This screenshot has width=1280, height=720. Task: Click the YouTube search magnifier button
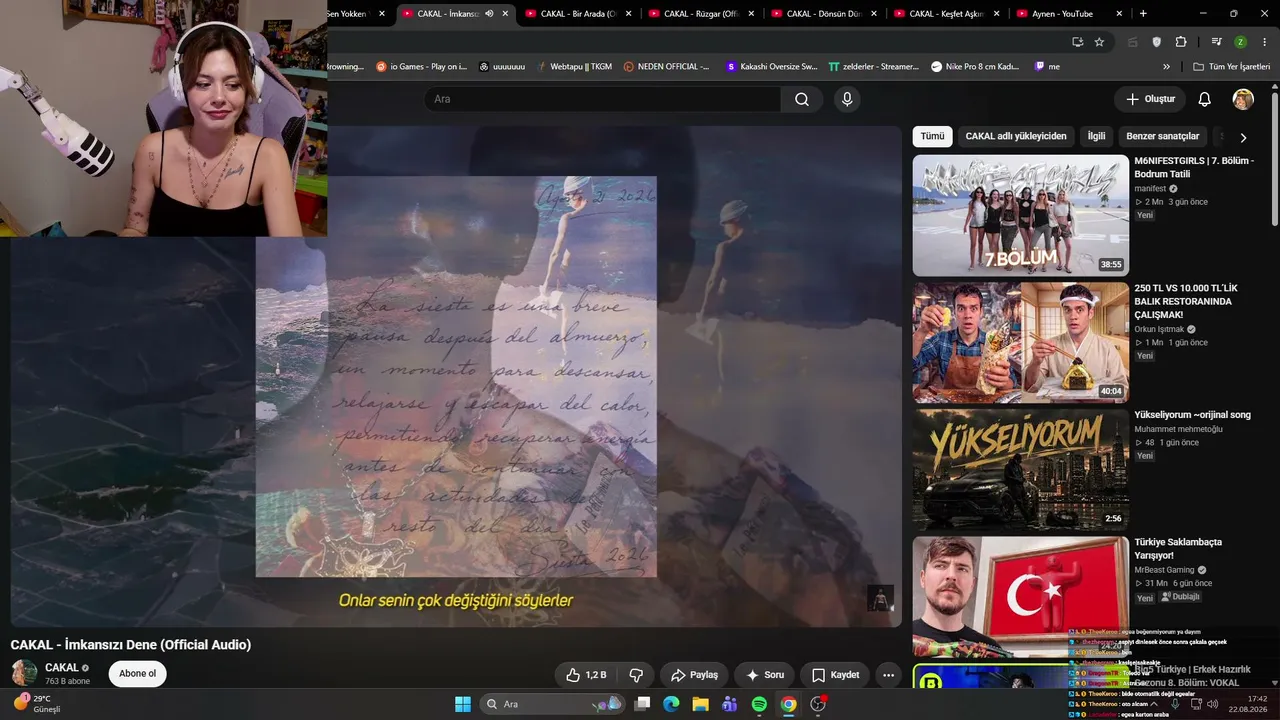point(802,99)
